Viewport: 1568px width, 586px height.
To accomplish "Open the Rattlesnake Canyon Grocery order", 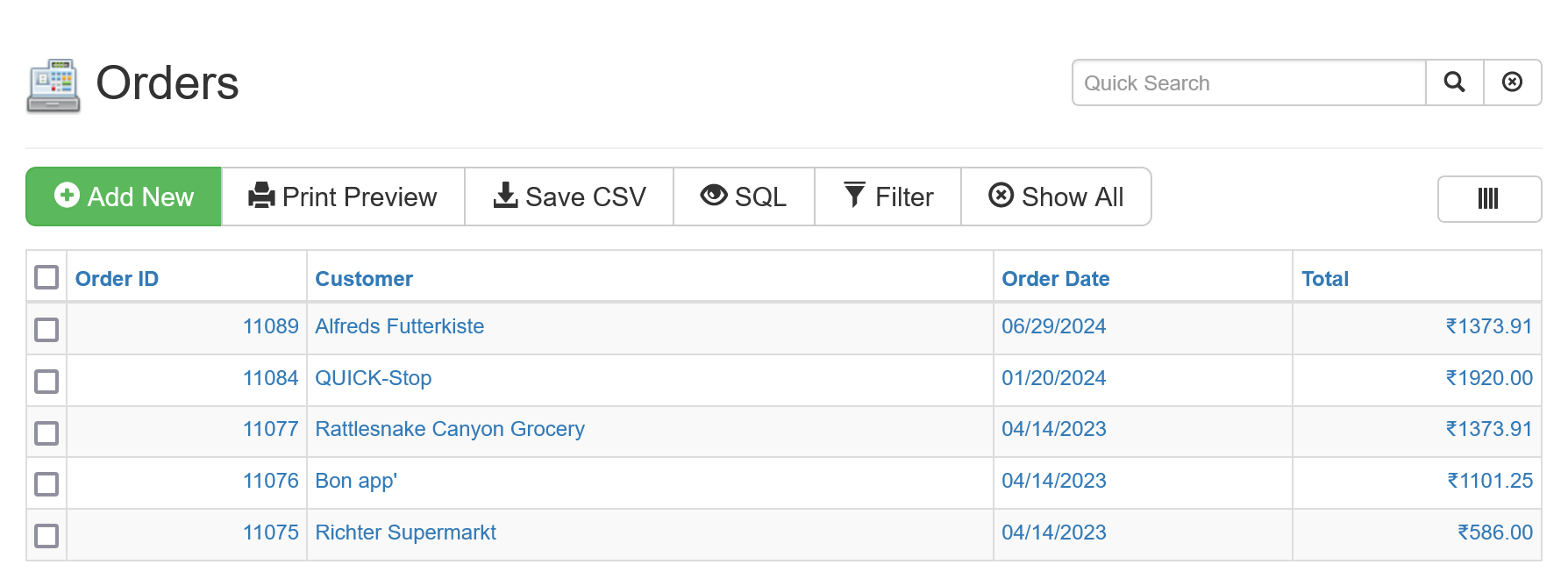I will pyautogui.click(x=449, y=429).
